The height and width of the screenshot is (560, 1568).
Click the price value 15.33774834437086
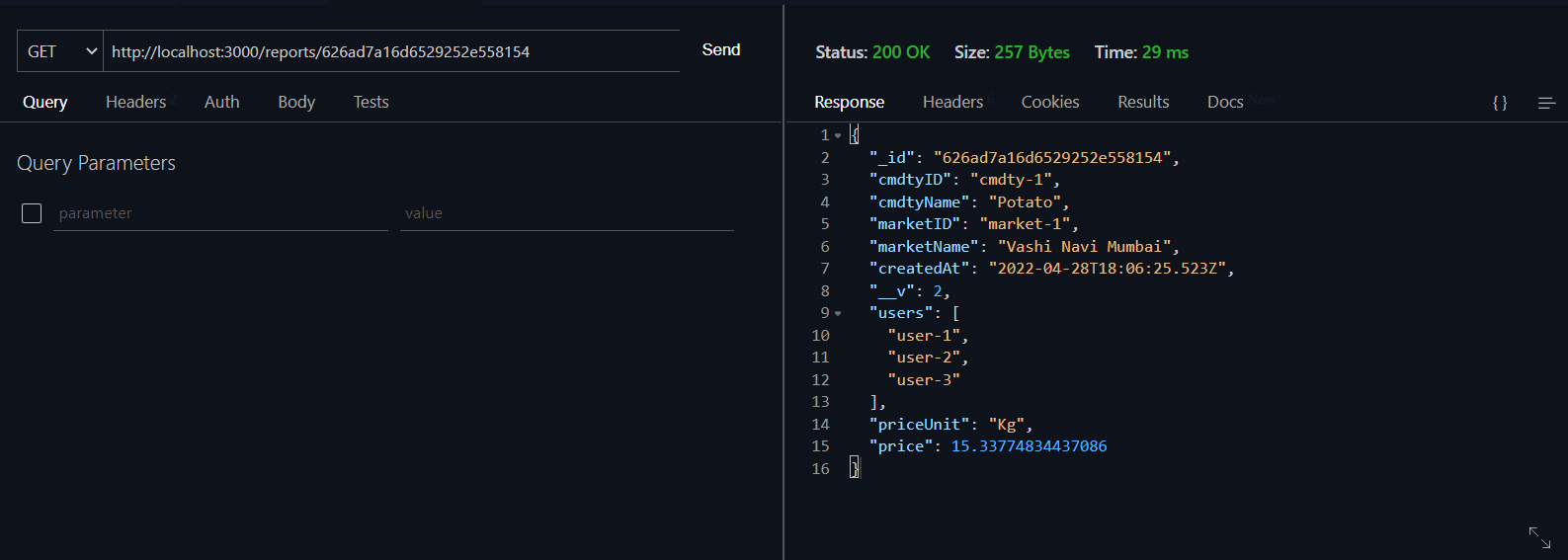[x=1030, y=446]
